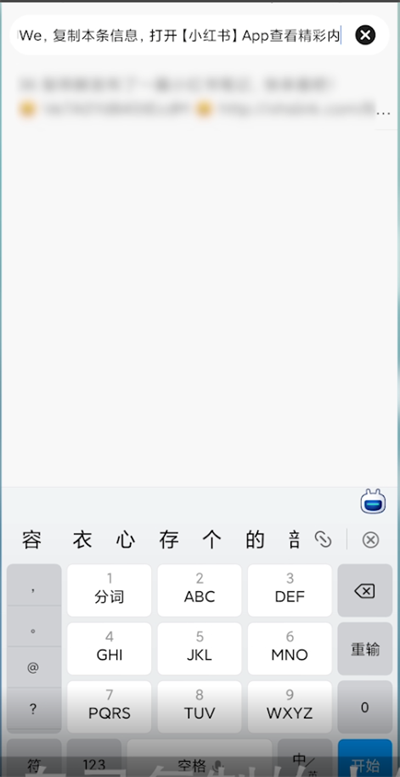This screenshot has height=777, width=400.
Task: Tap the backspace delete key
Action: (x=365, y=591)
